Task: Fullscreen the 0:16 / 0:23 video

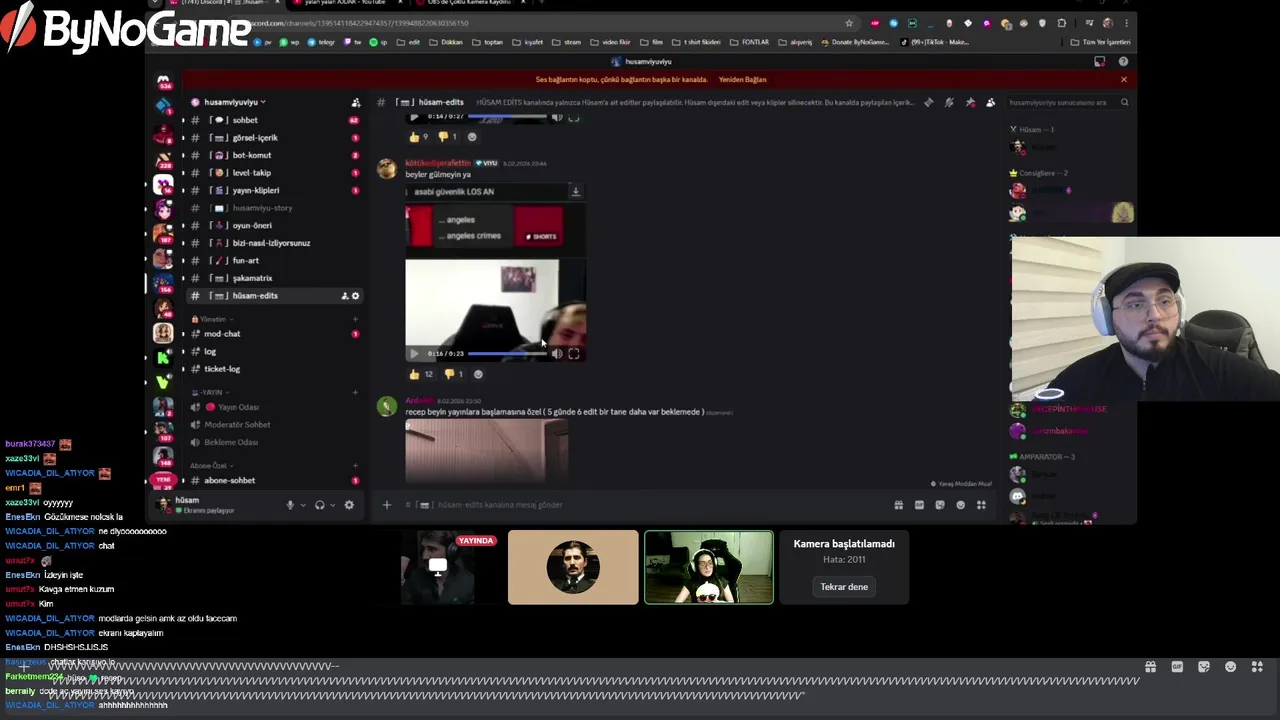Action: tap(574, 353)
